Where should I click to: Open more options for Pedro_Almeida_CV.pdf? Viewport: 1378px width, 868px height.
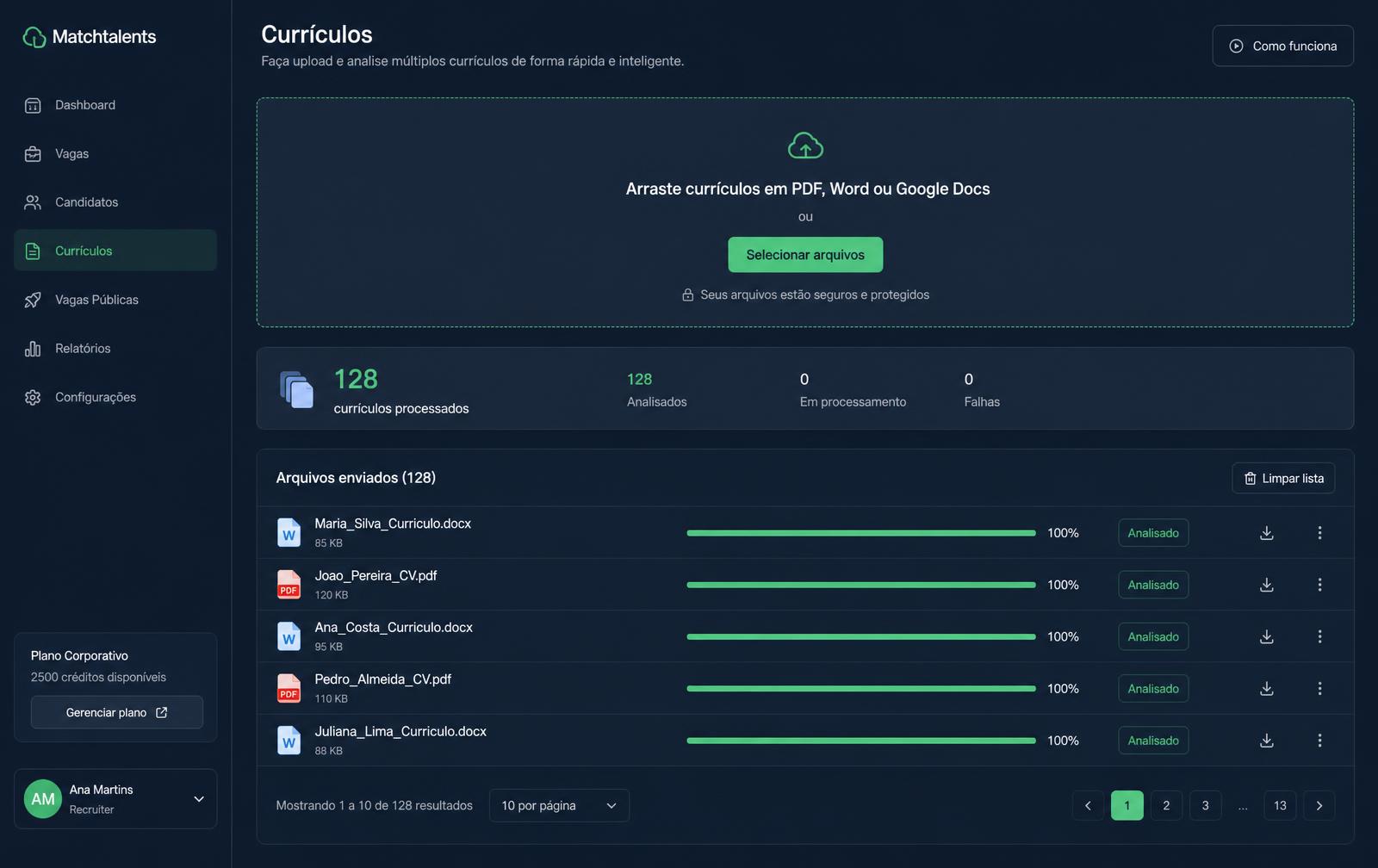point(1319,689)
